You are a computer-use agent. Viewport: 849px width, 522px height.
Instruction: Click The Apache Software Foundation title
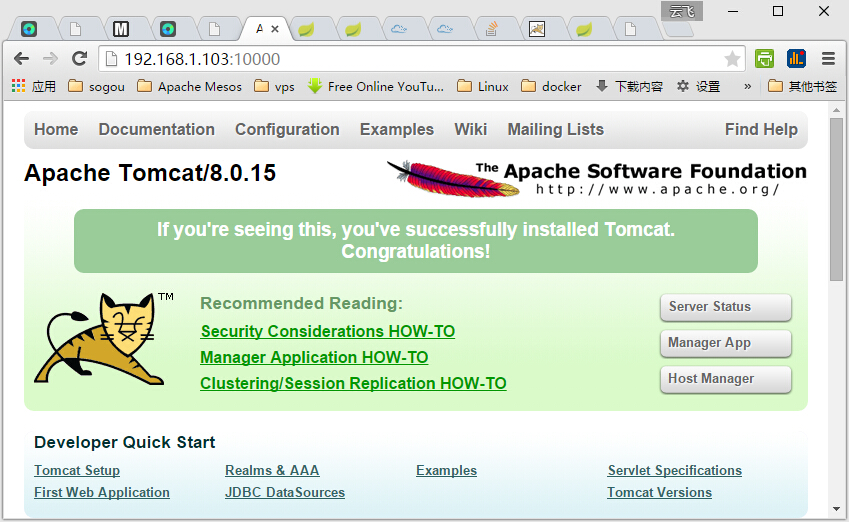641,171
